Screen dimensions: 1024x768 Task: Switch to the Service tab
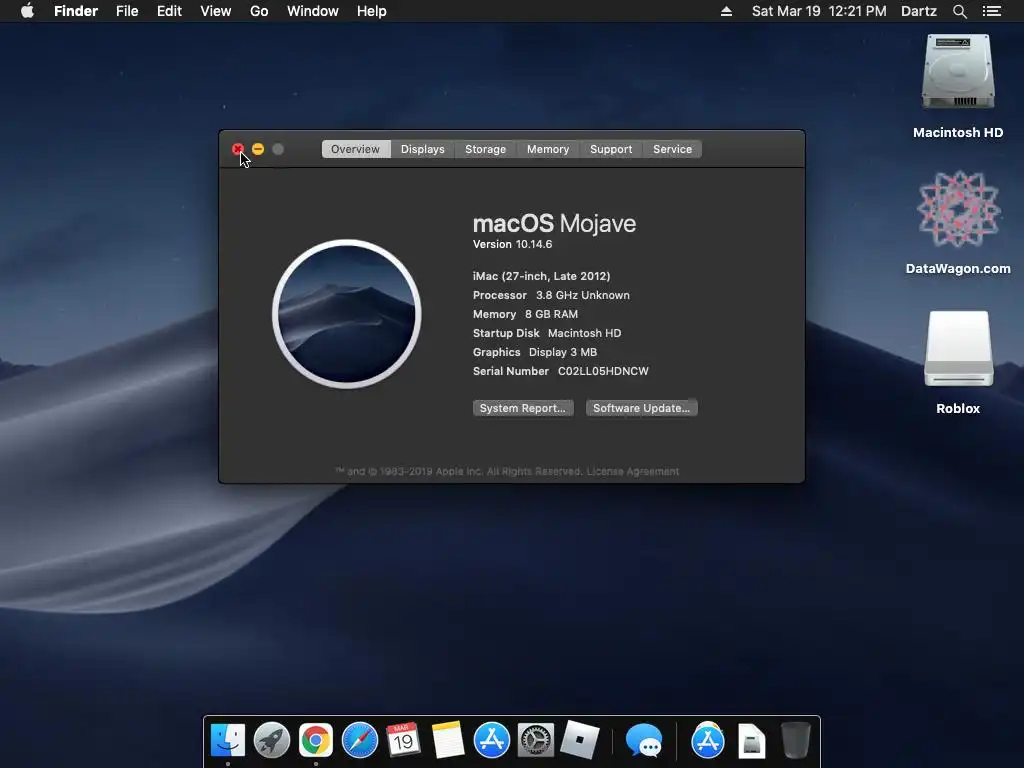[x=673, y=149]
